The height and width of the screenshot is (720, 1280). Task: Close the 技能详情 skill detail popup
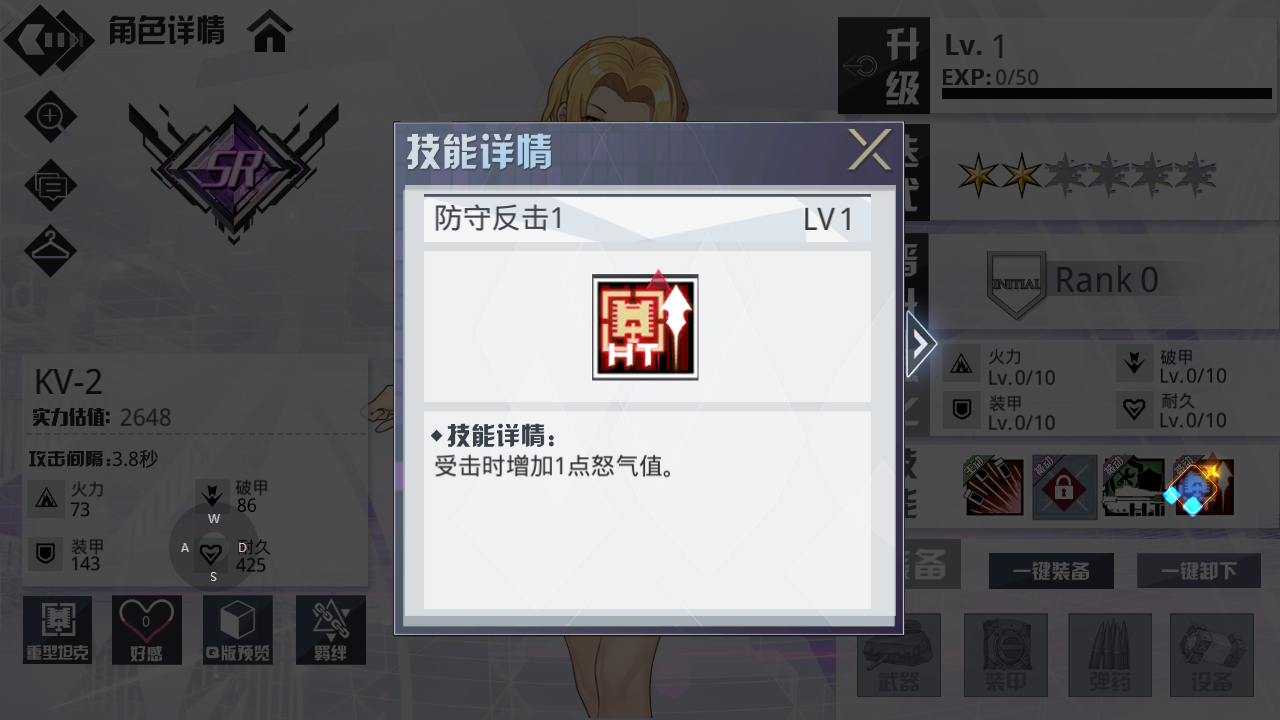point(870,150)
